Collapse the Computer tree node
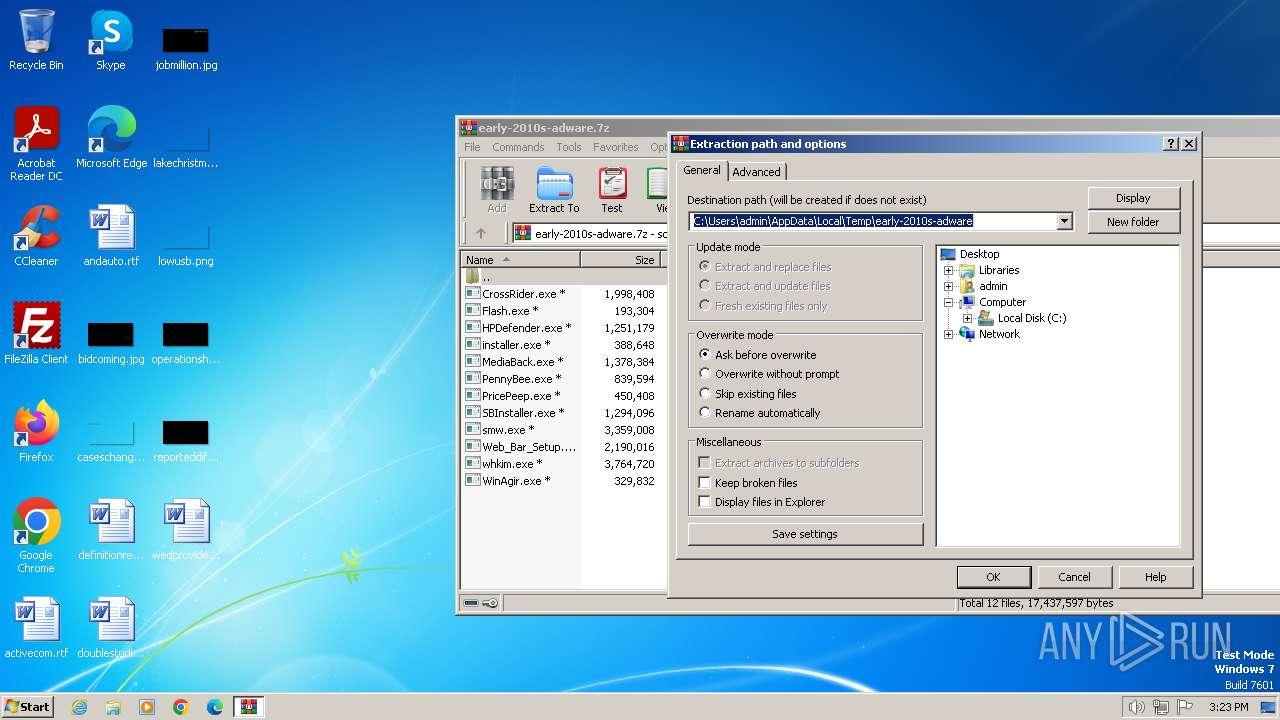 point(948,302)
